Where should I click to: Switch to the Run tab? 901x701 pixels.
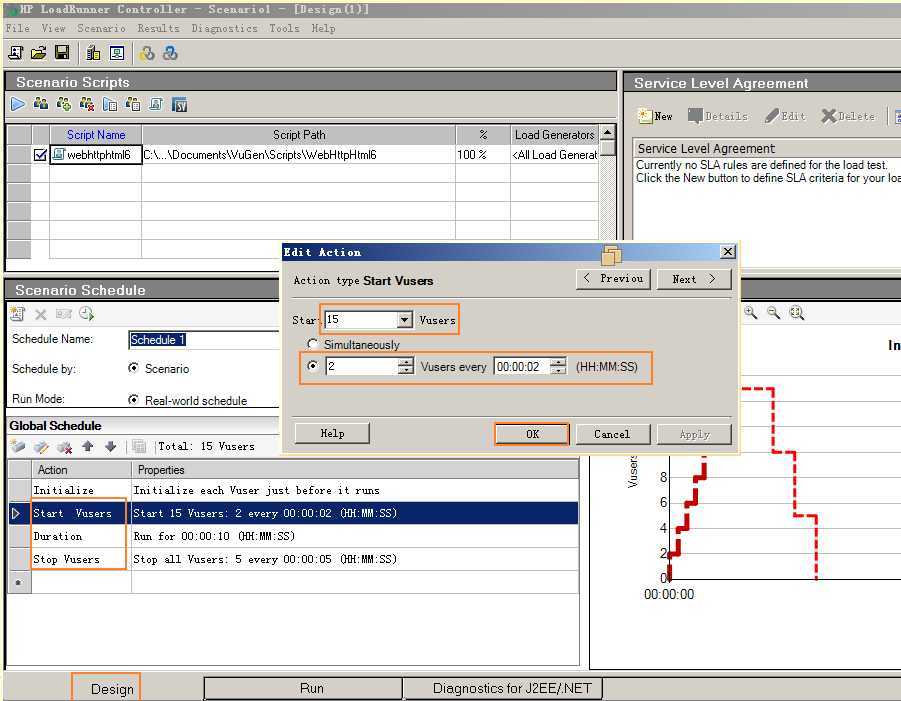[x=303, y=688]
